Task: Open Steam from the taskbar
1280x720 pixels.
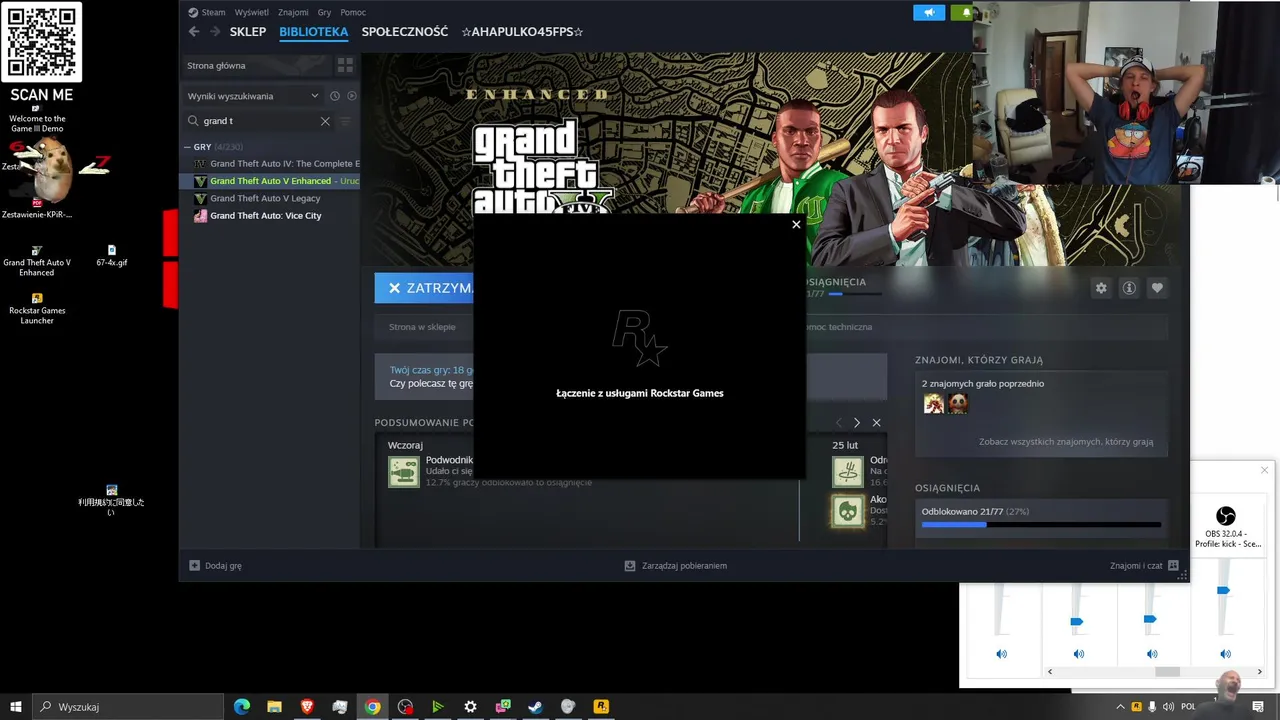Action: [x=535, y=706]
